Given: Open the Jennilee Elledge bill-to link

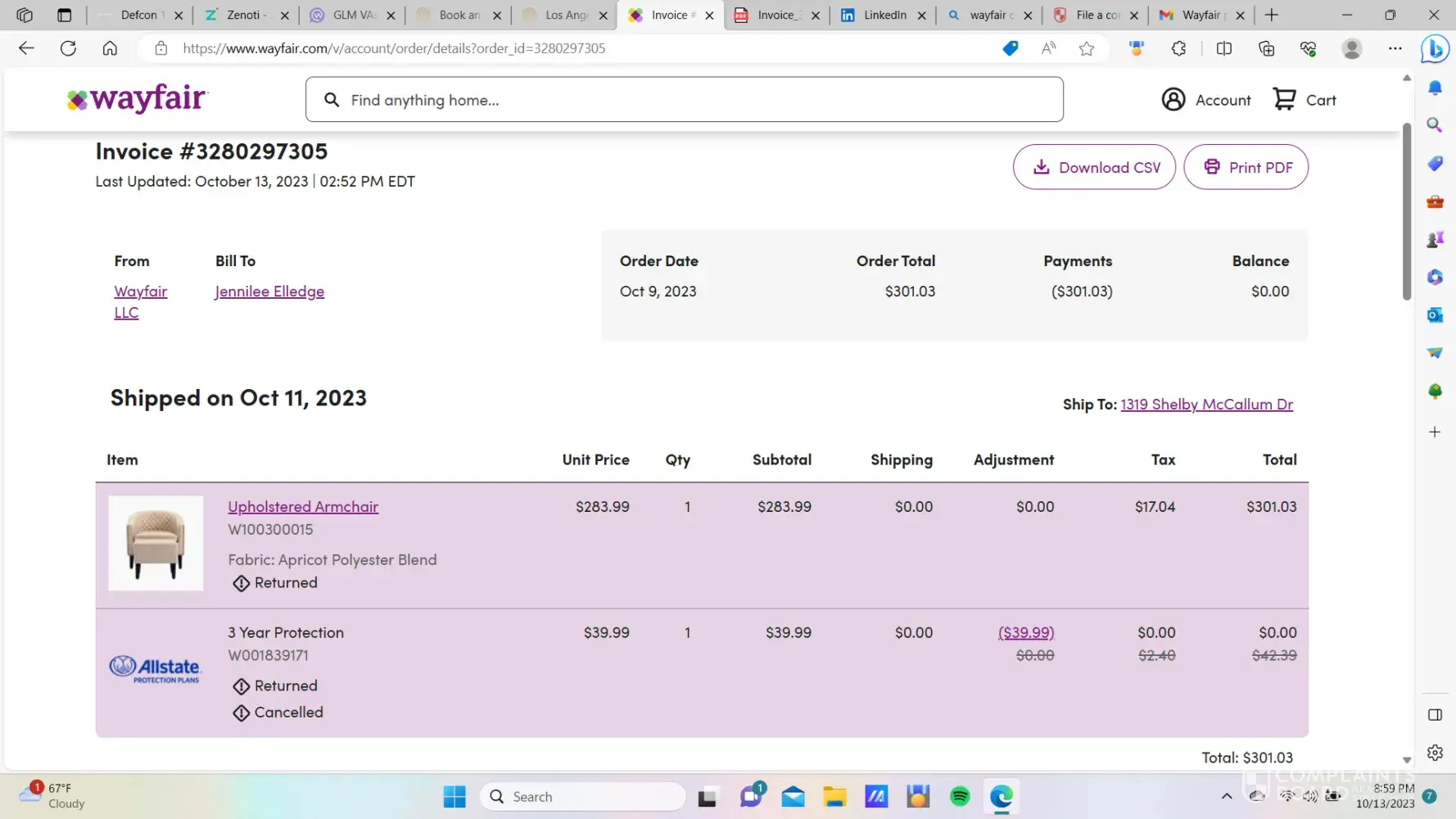Looking at the screenshot, I should [269, 292].
